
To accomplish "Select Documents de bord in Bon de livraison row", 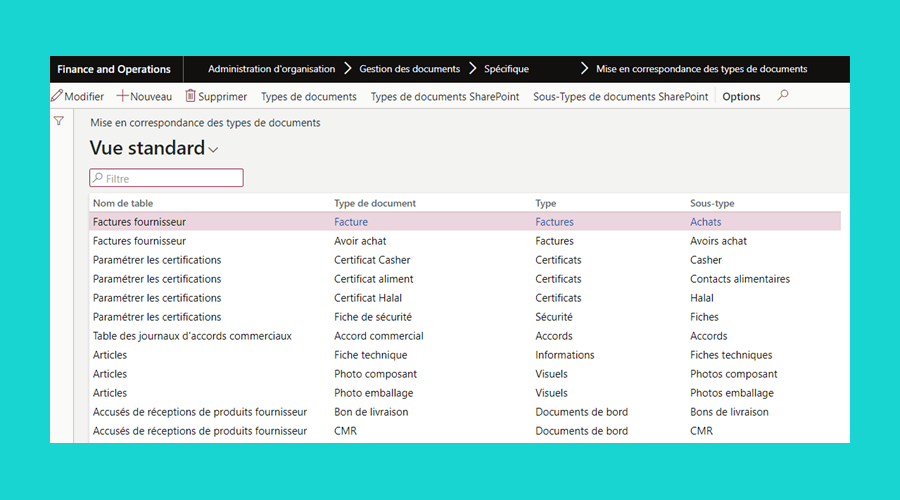I will [x=581, y=412].
